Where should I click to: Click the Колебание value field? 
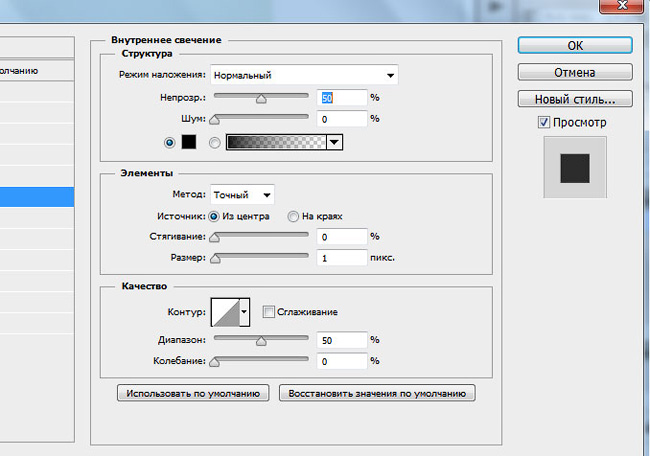tap(342, 361)
